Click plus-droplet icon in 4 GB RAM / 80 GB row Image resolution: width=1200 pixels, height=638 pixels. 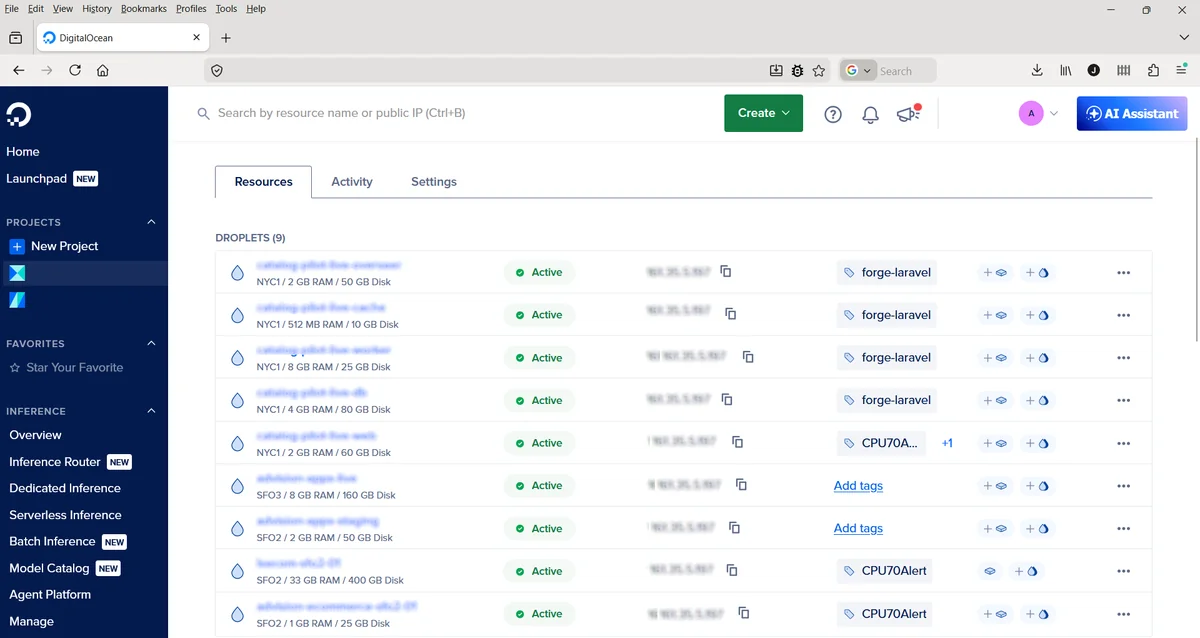tap(1037, 400)
